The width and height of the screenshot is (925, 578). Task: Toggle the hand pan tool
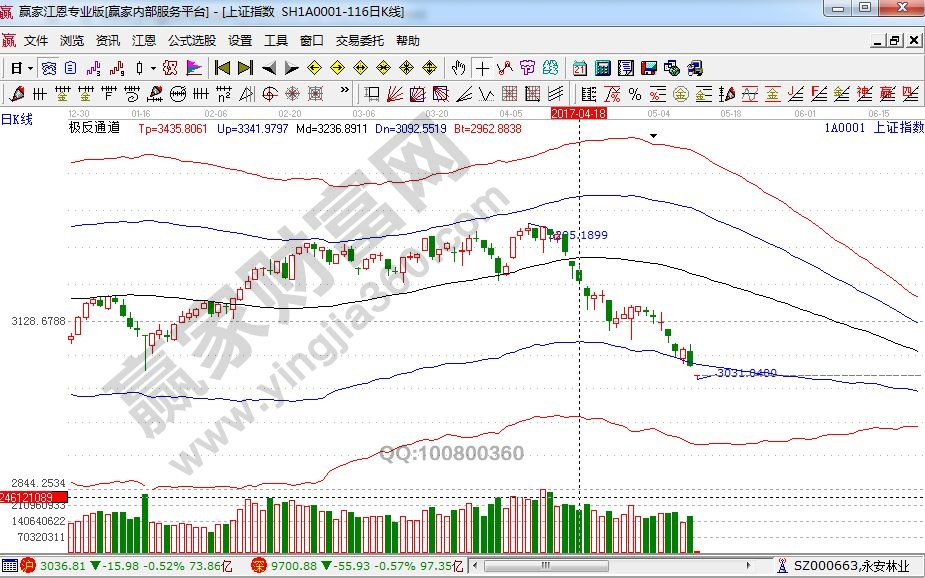(x=459, y=68)
